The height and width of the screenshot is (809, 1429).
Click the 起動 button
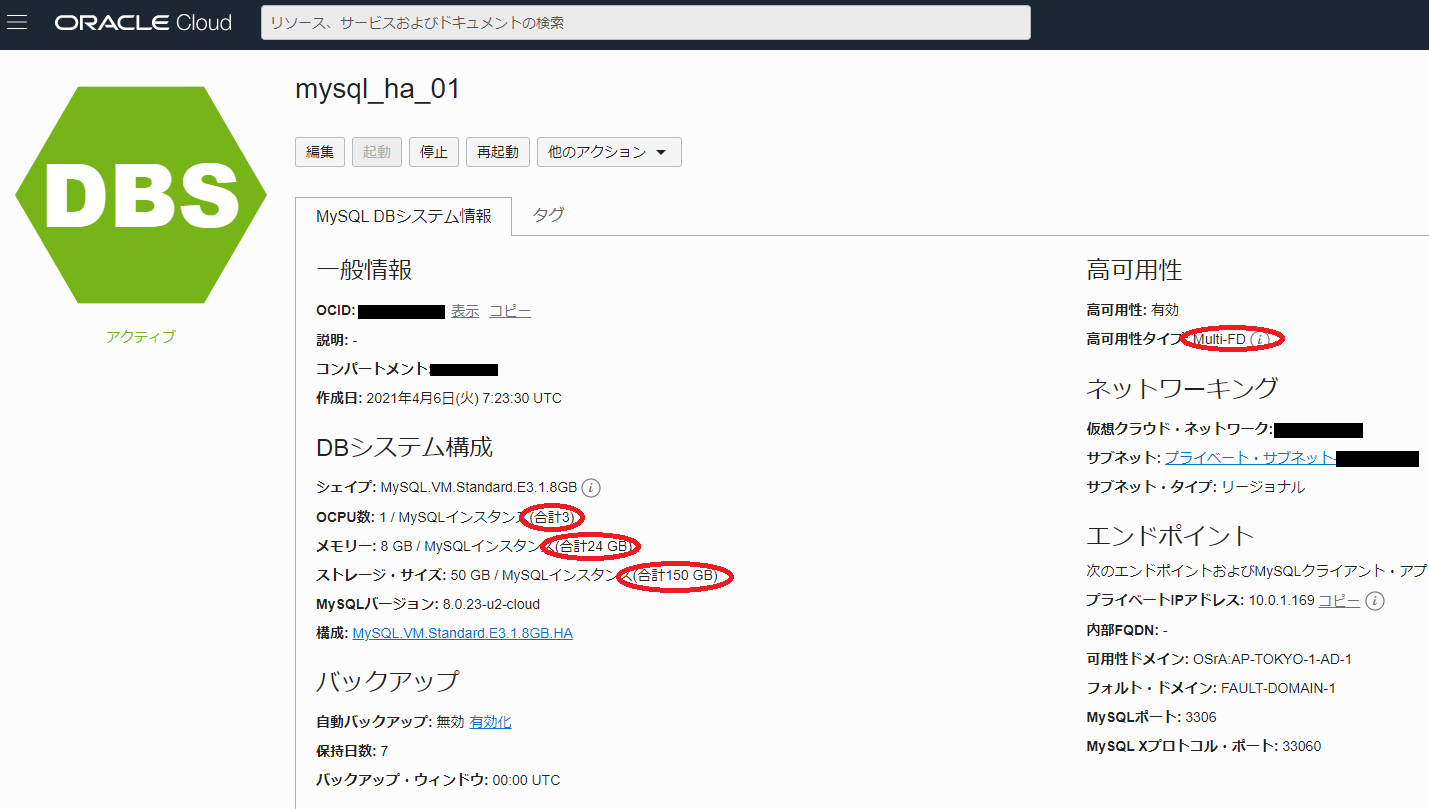[x=377, y=152]
